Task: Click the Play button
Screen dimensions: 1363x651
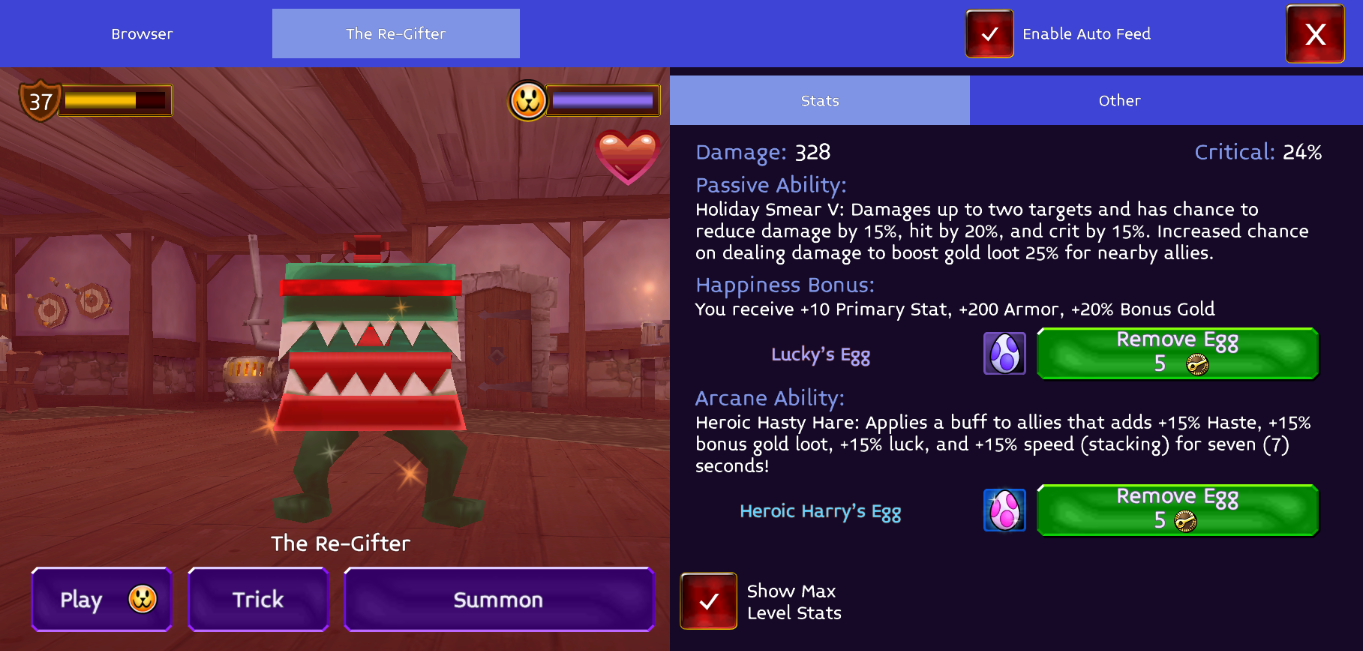Action: point(101,599)
